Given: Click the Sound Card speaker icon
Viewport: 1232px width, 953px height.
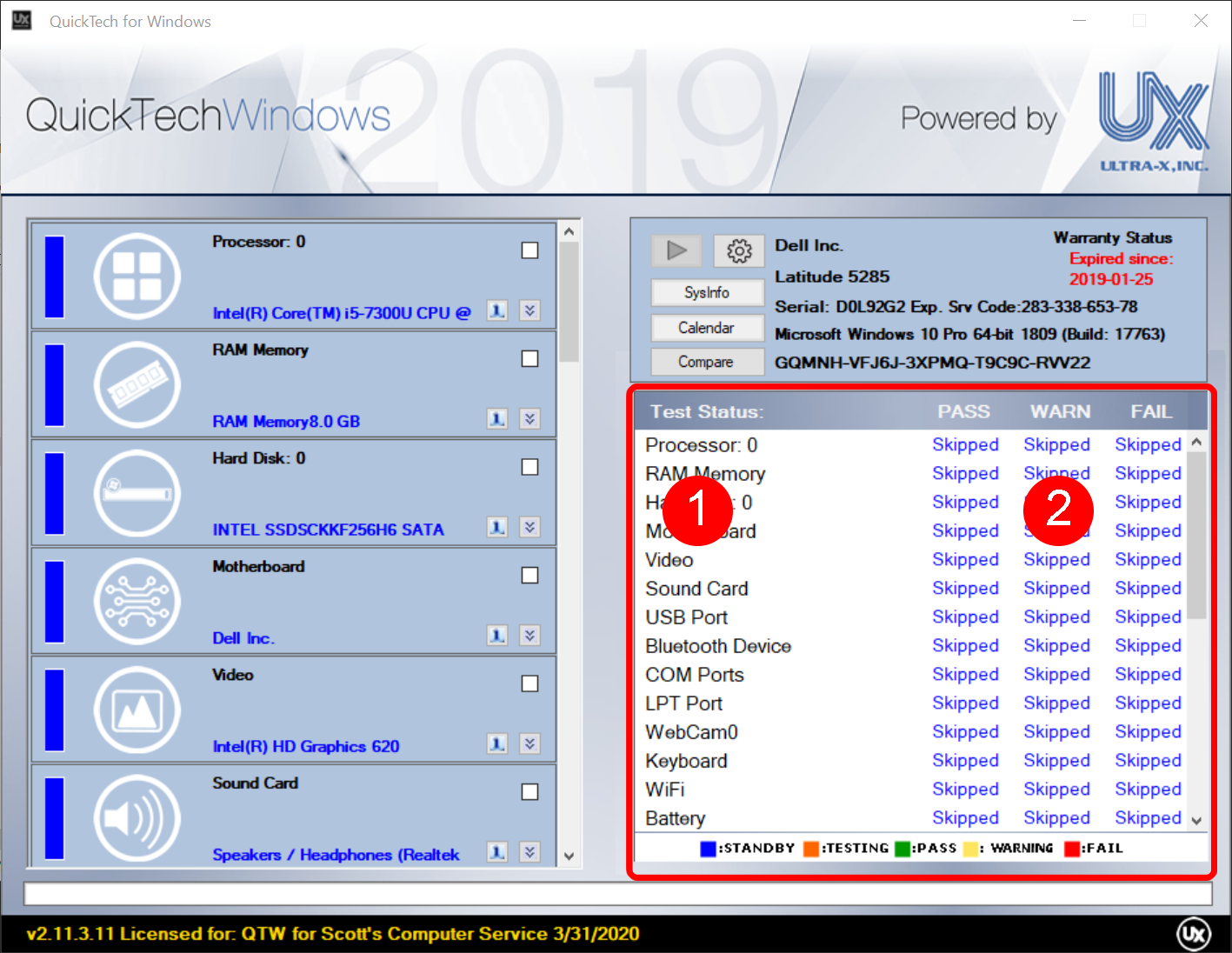Looking at the screenshot, I should click(x=137, y=817).
